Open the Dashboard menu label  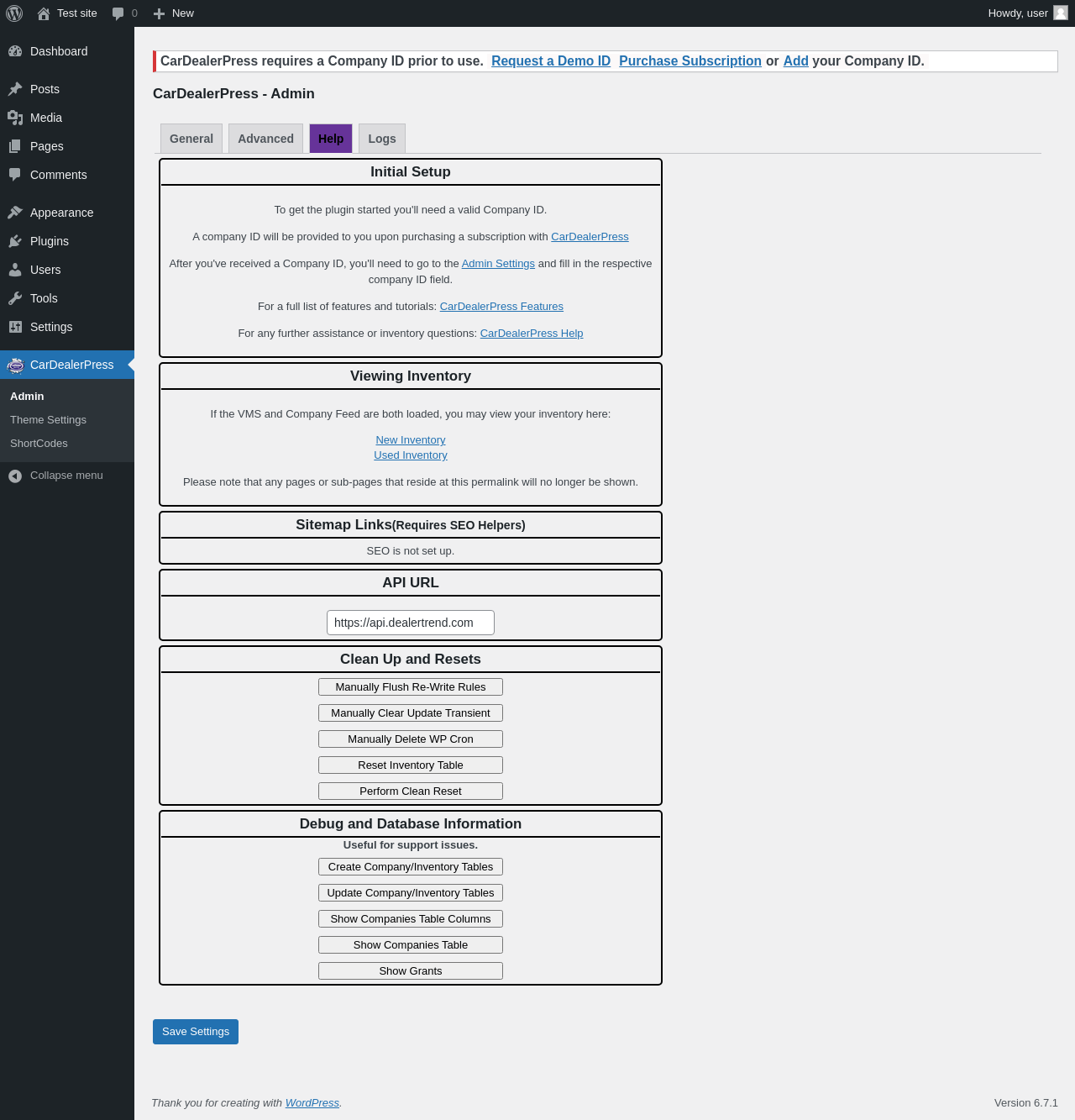(59, 51)
